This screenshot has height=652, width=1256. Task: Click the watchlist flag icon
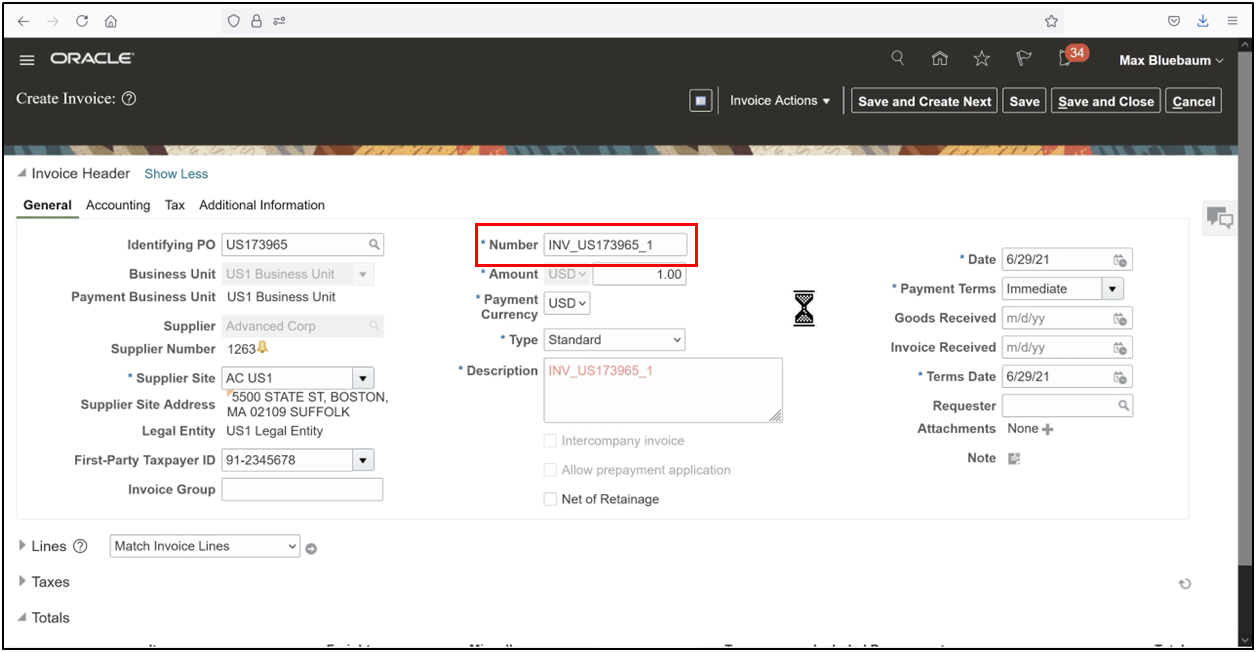1022,59
